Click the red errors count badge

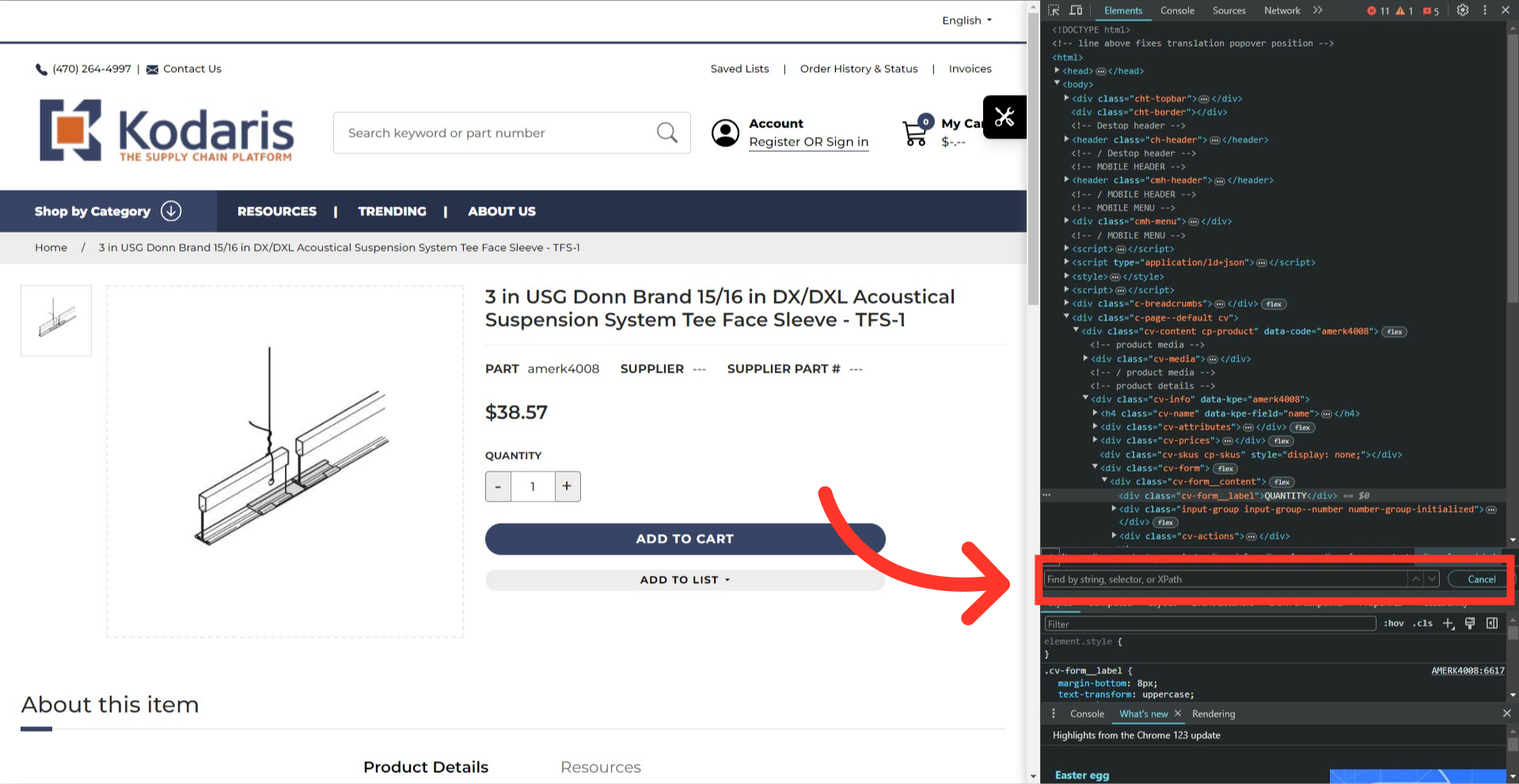pyautogui.click(x=1378, y=11)
